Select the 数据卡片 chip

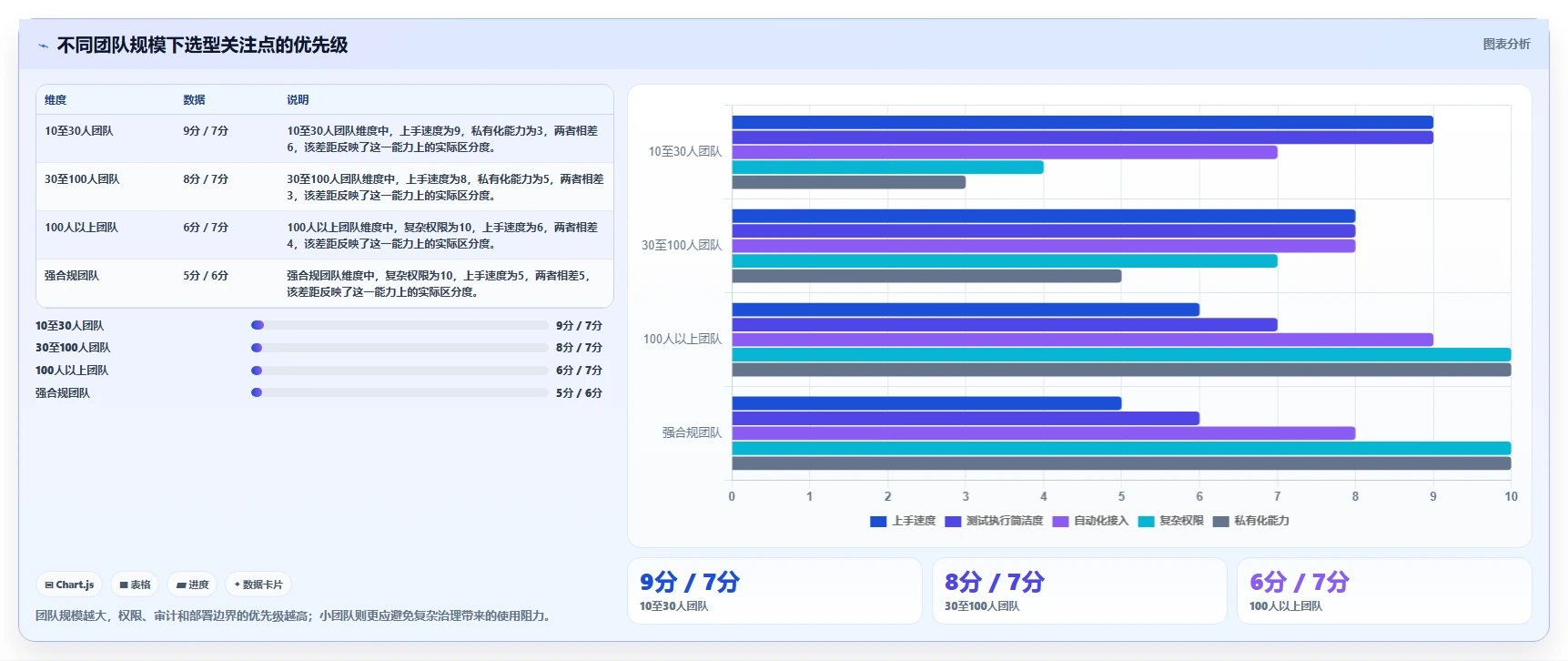point(258,585)
